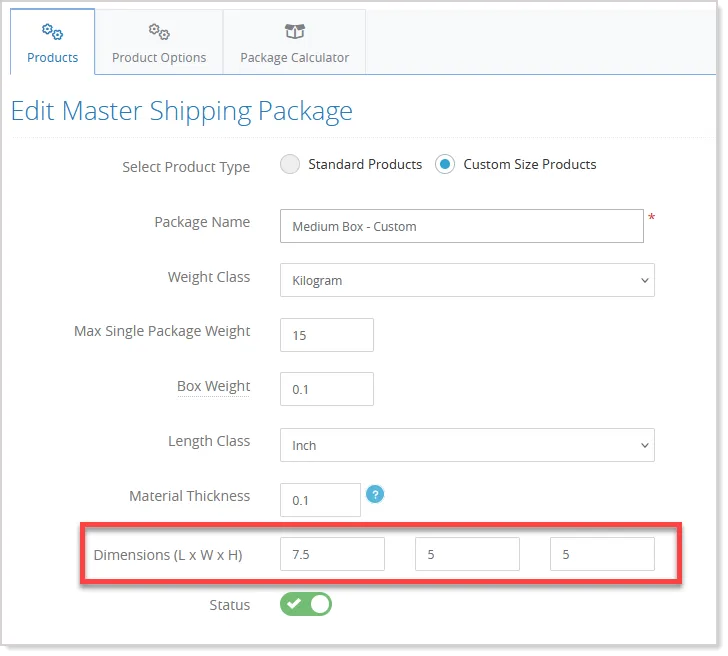Click the Material Thickness label

click(x=189, y=496)
